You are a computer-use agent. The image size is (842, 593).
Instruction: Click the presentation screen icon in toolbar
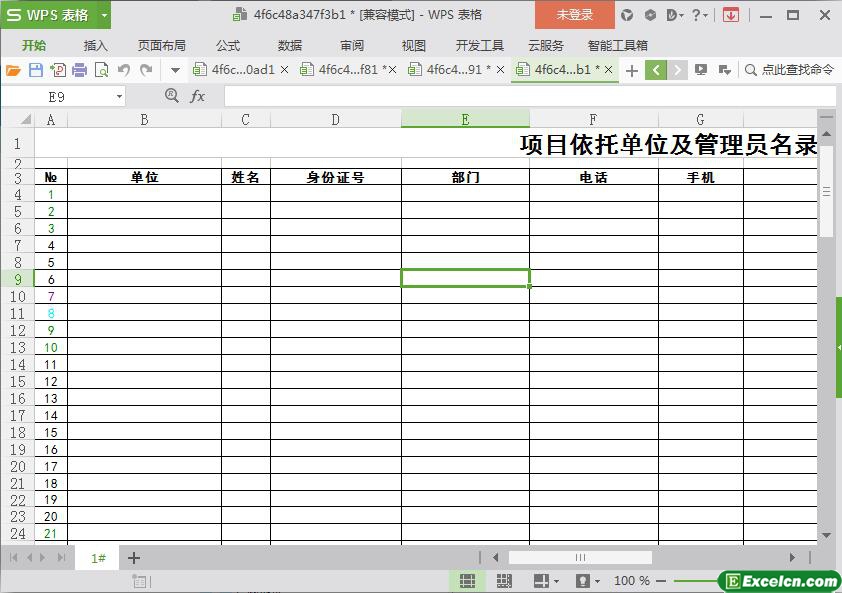point(701,70)
